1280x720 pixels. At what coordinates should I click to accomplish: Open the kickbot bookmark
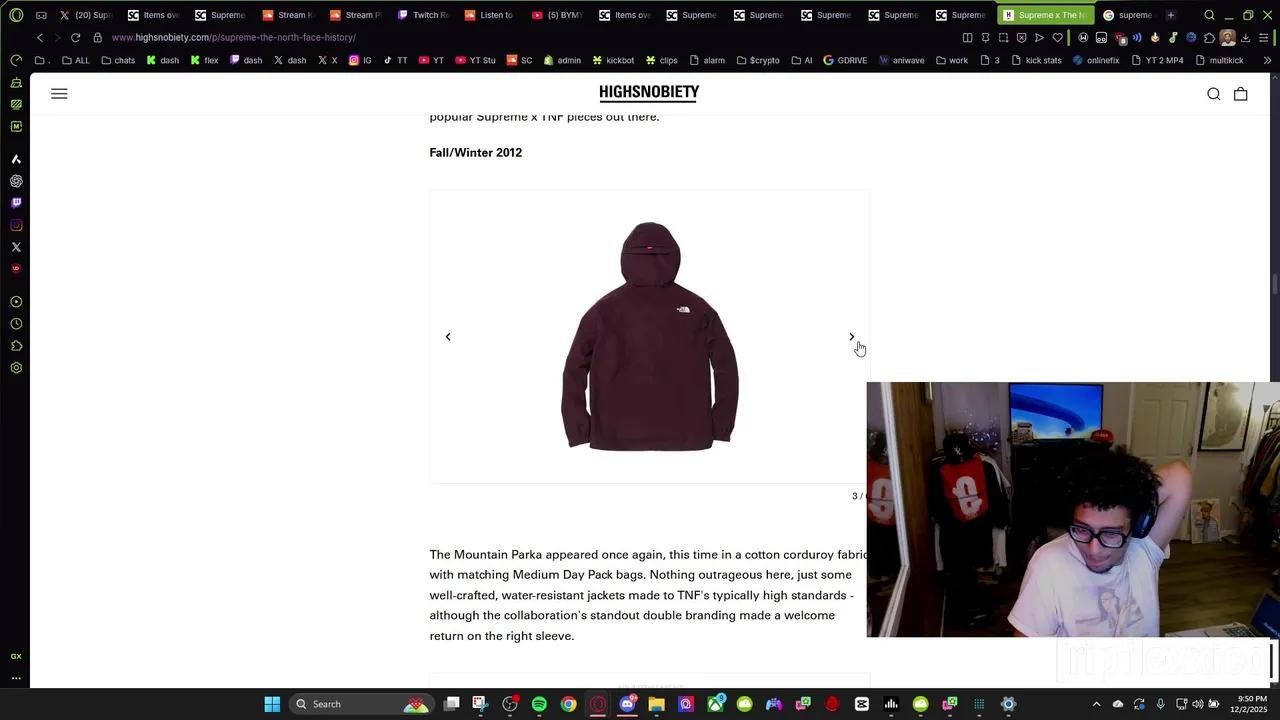[612, 60]
